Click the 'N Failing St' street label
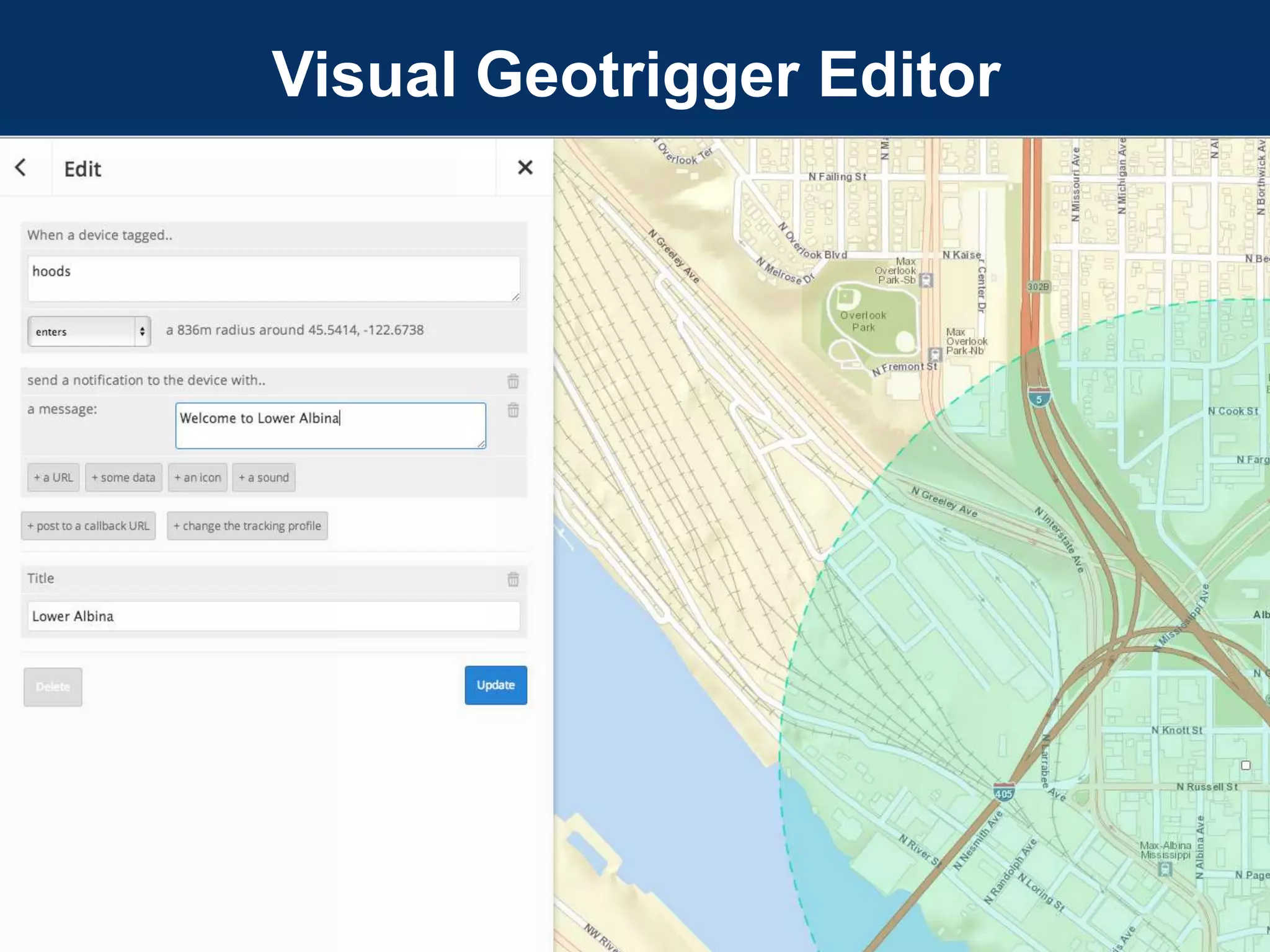The height and width of the screenshot is (952, 1270). (x=837, y=177)
